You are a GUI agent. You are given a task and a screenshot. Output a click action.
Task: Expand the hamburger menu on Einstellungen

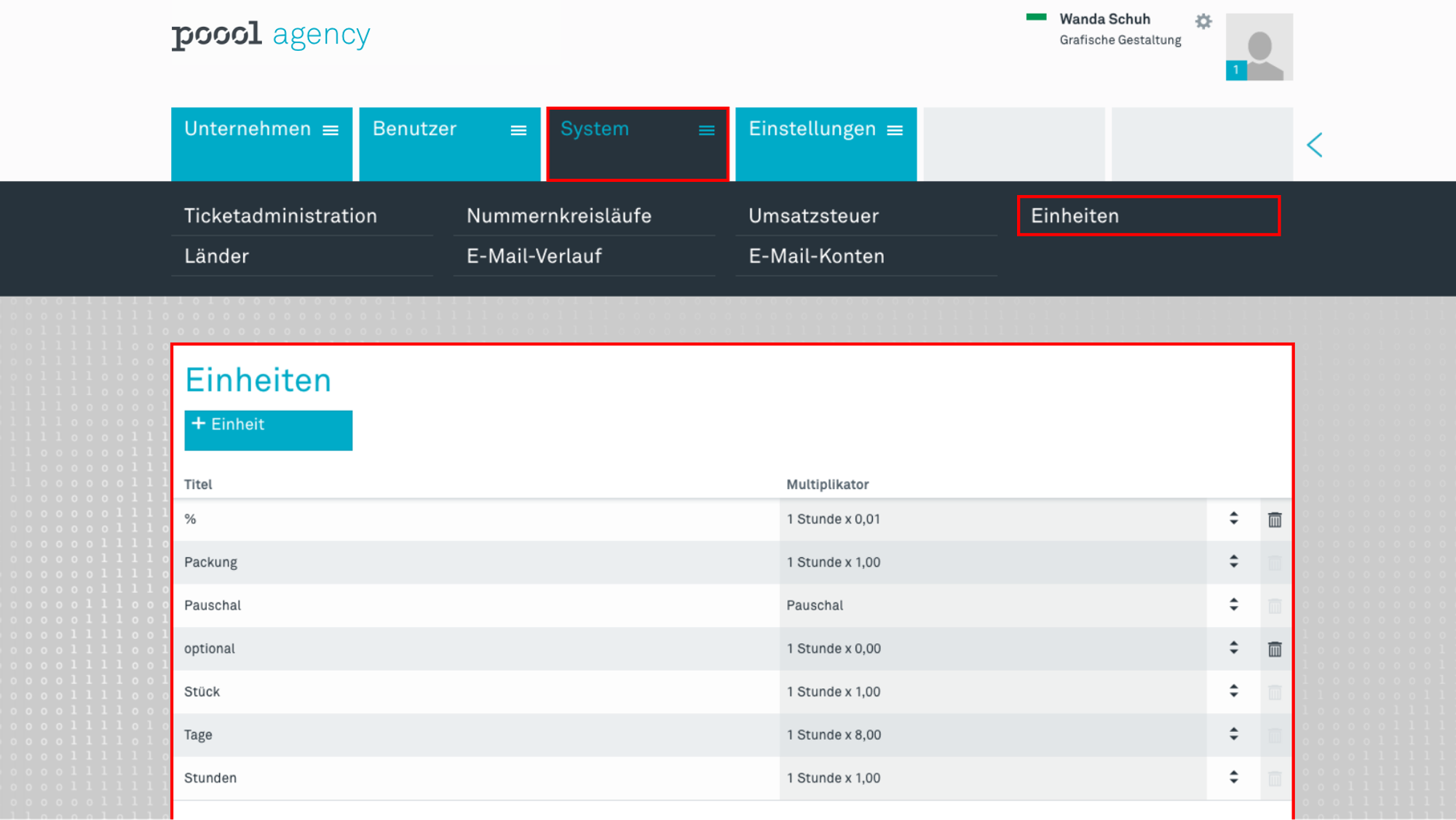coord(895,130)
